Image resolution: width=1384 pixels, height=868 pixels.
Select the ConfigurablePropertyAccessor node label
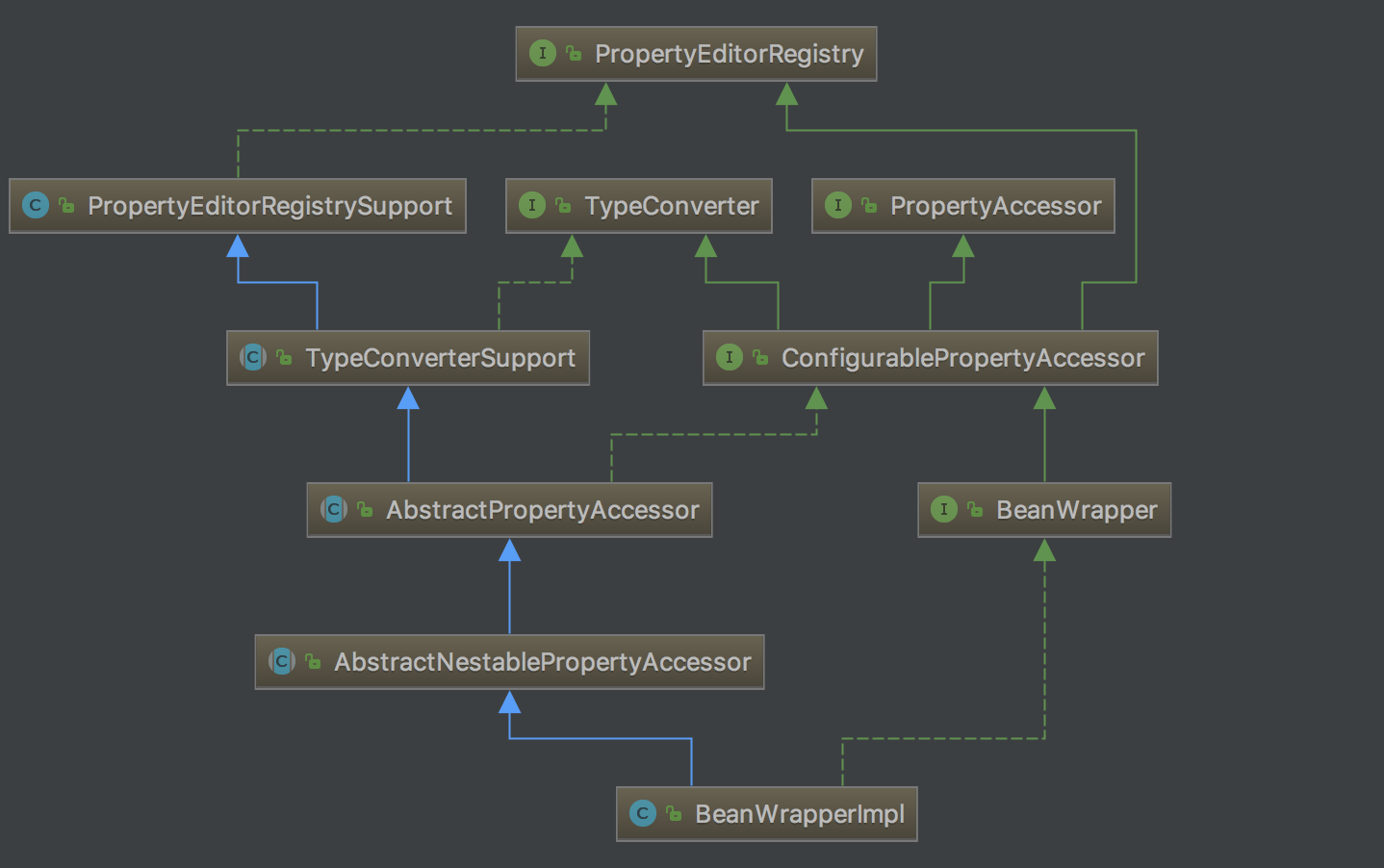click(x=962, y=358)
